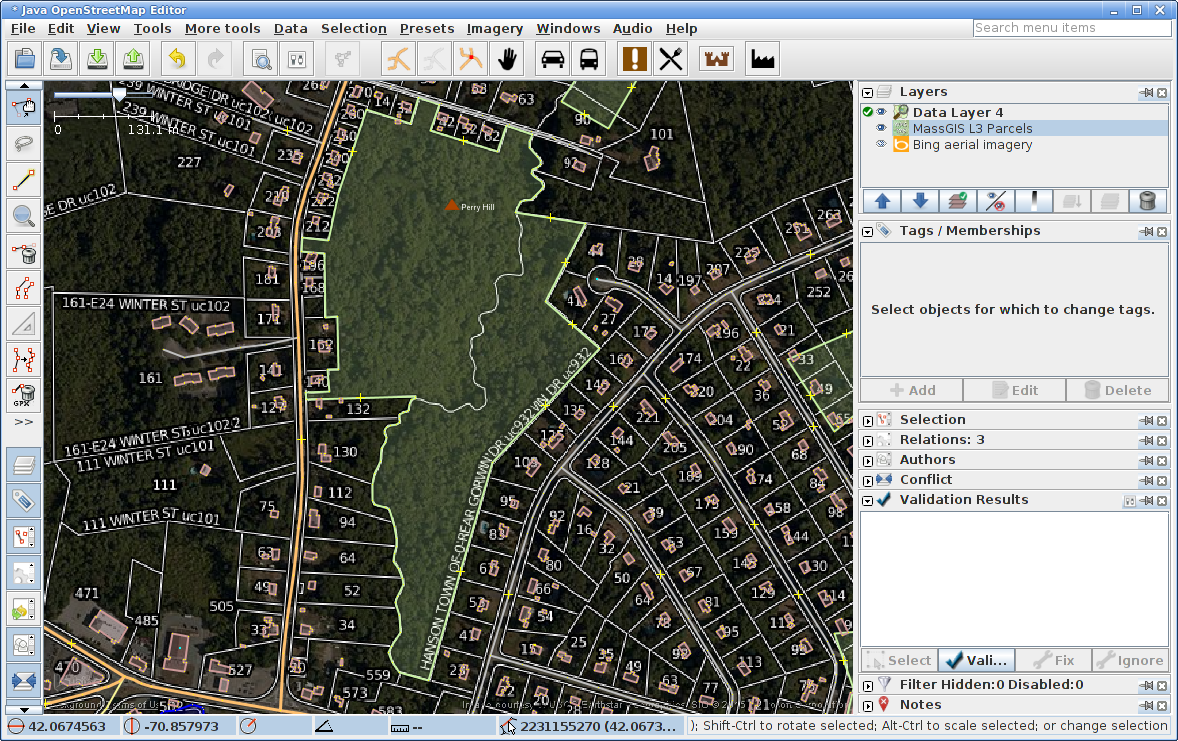Collapse the Validation Results panel
The height and width of the screenshot is (741, 1178).
point(868,501)
